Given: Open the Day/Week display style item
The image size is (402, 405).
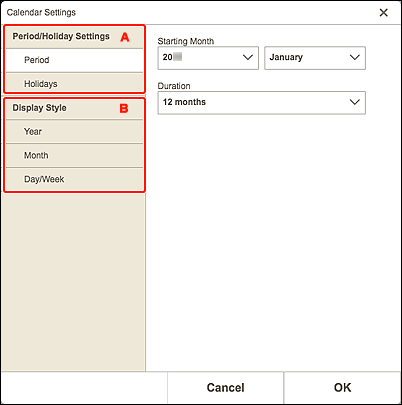Looking at the screenshot, I should (x=74, y=179).
